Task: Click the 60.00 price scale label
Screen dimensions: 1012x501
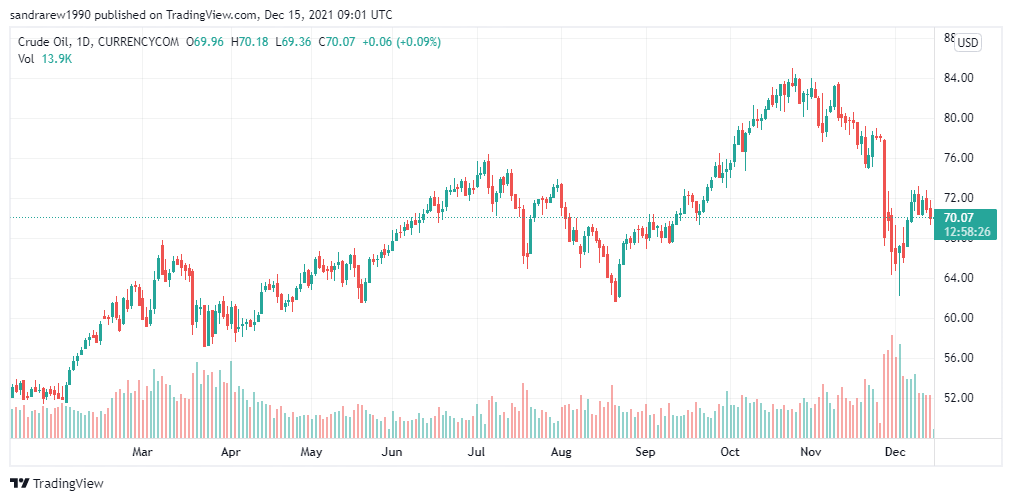Action: 958,318
